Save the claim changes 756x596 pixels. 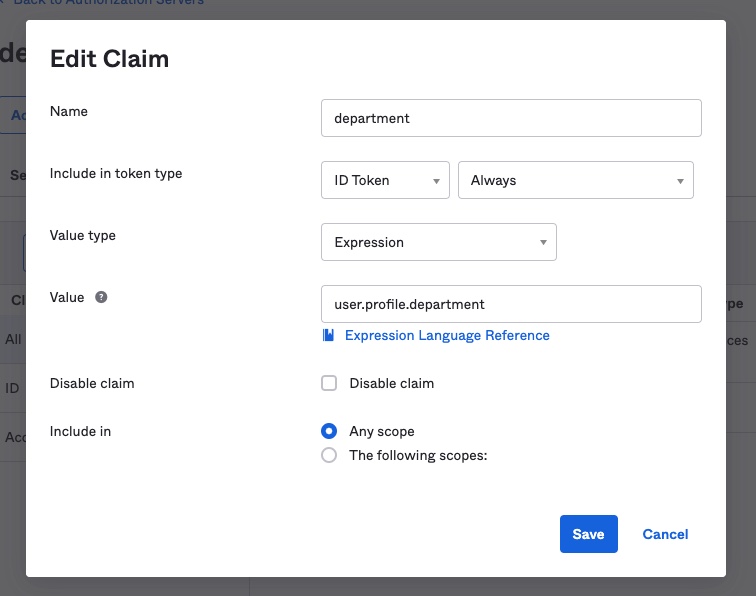(588, 534)
